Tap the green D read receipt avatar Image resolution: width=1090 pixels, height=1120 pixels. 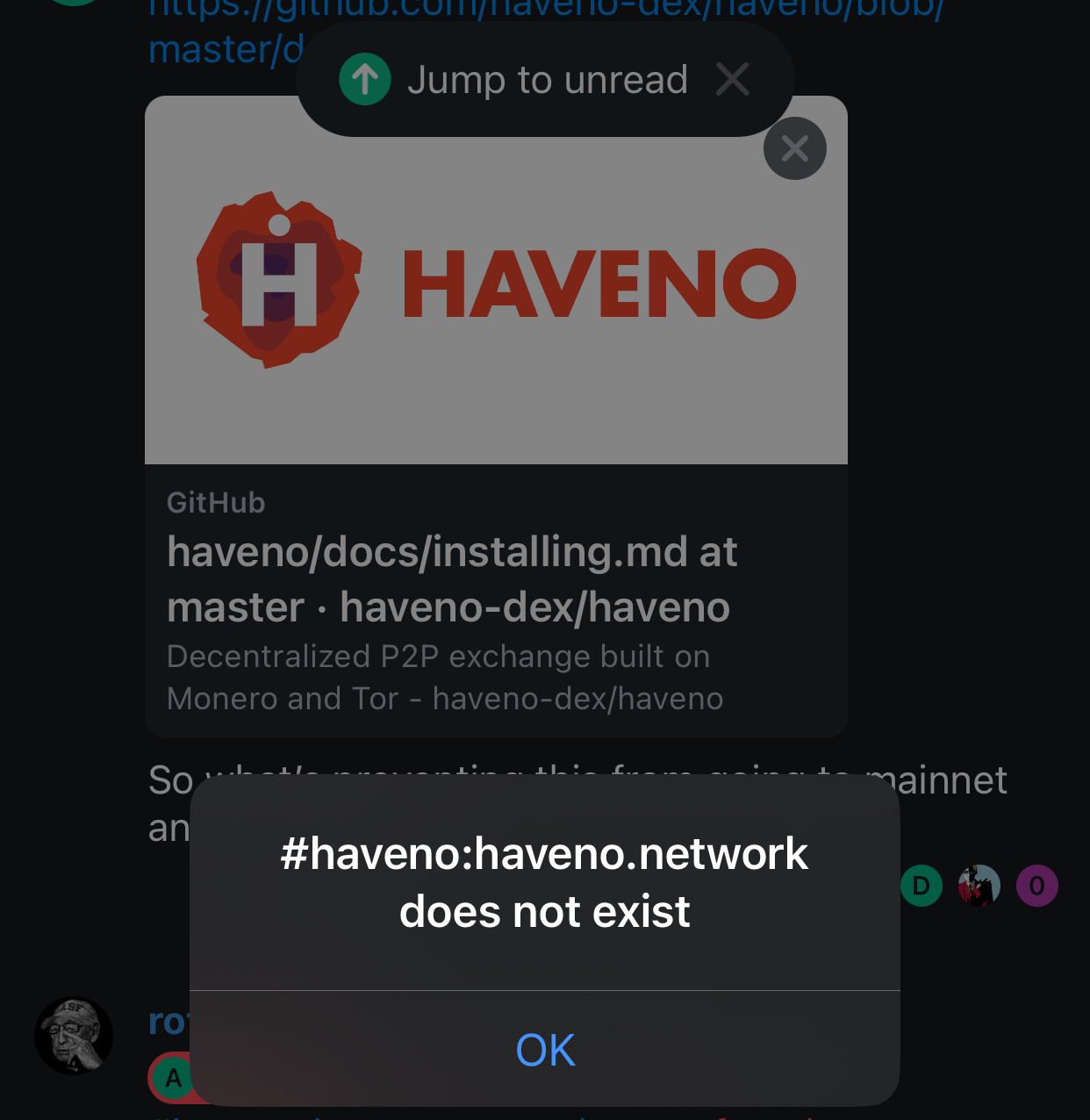(x=921, y=886)
